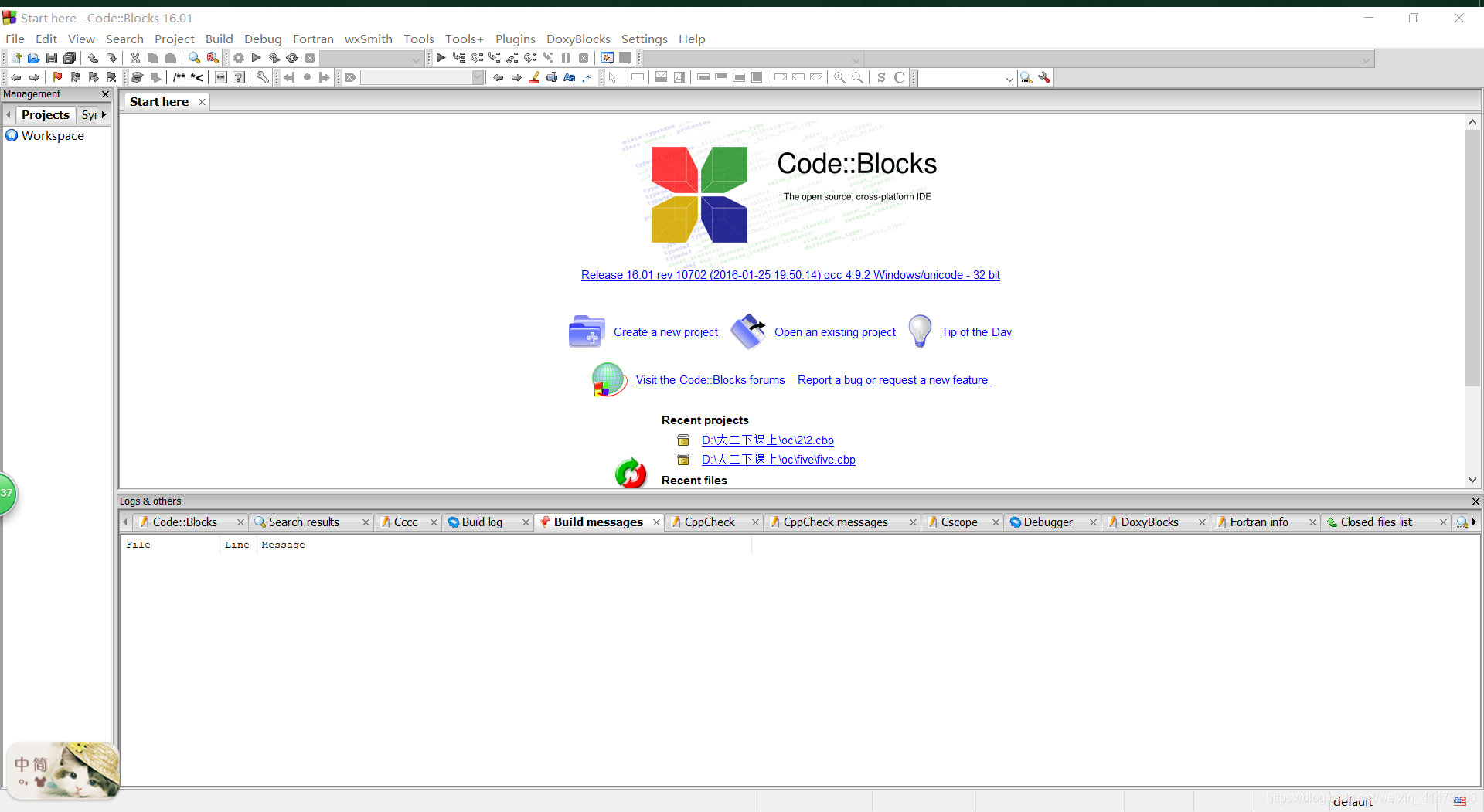The width and height of the screenshot is (1484, 812).
Task: Click the Redo arrow icon
Action: click(x=111, y=58)
